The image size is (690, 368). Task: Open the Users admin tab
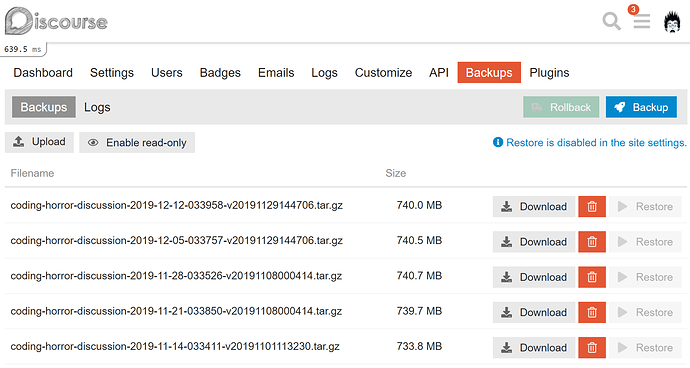pos(167,73)
